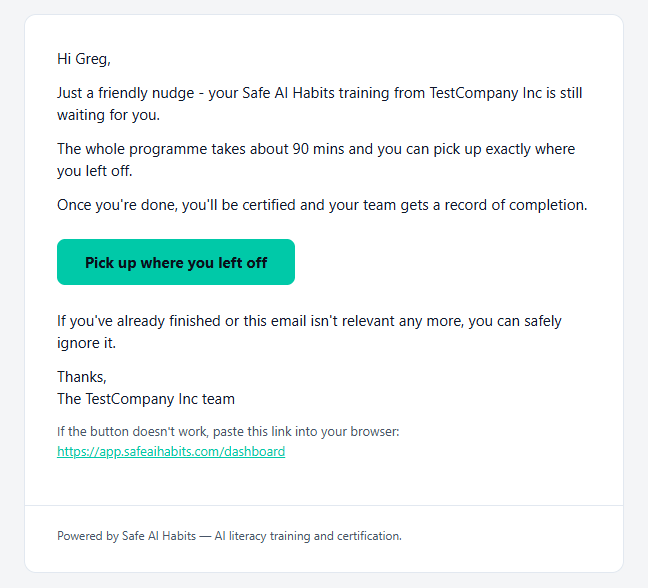Viewport: 648px width, 588px height.
Task: Click the words "you left off." in the body paragraph
Action: tap(95, 171)
